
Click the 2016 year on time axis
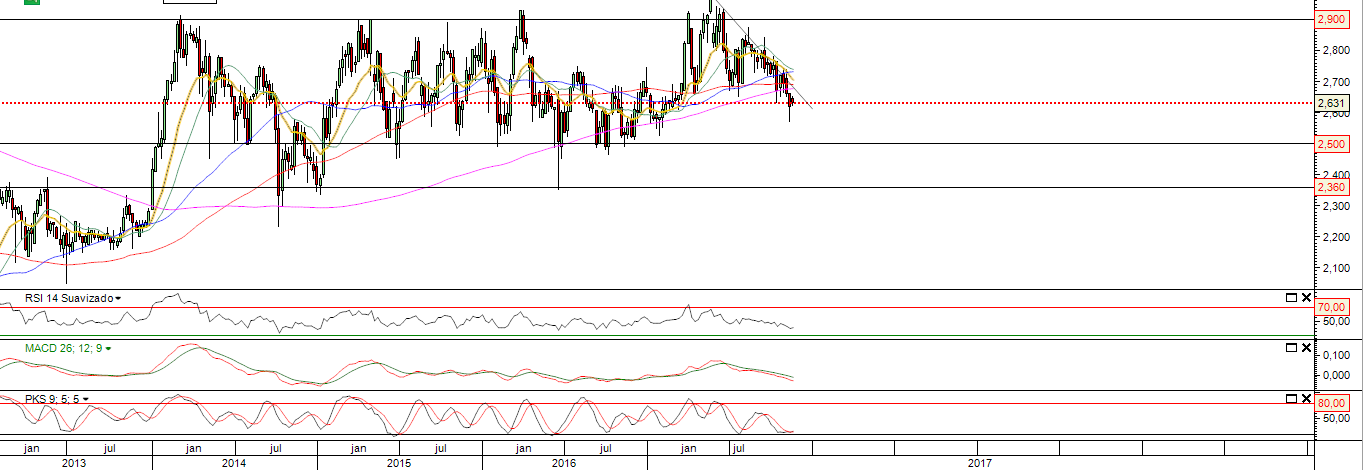pos(564,463)
